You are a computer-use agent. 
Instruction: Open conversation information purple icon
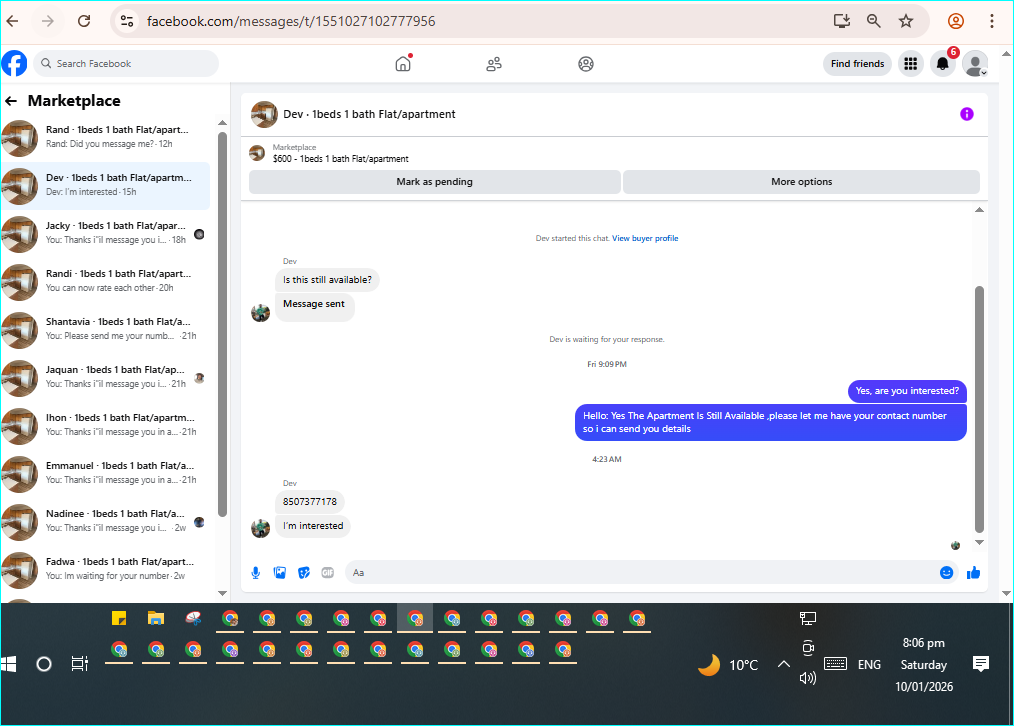[967, 114]
